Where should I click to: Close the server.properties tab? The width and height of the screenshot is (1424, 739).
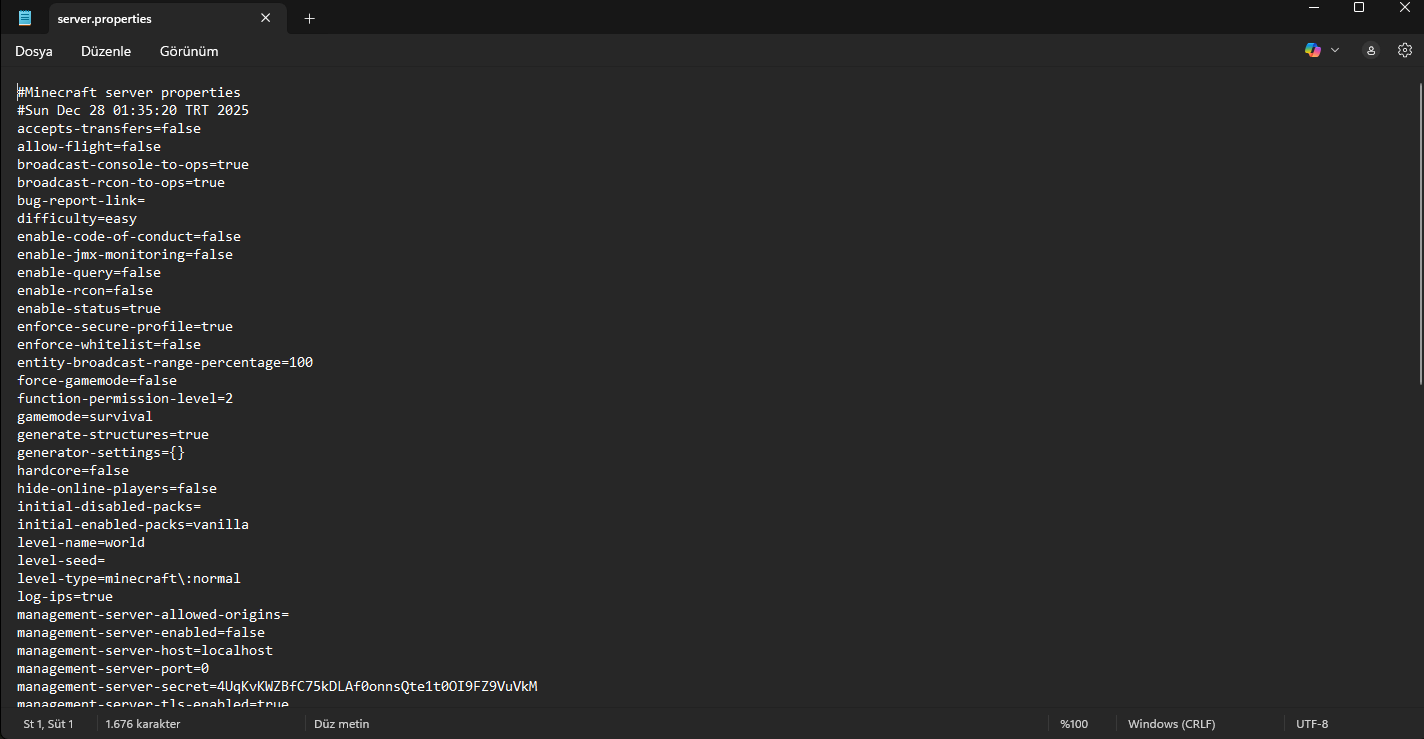pos(265,18)
